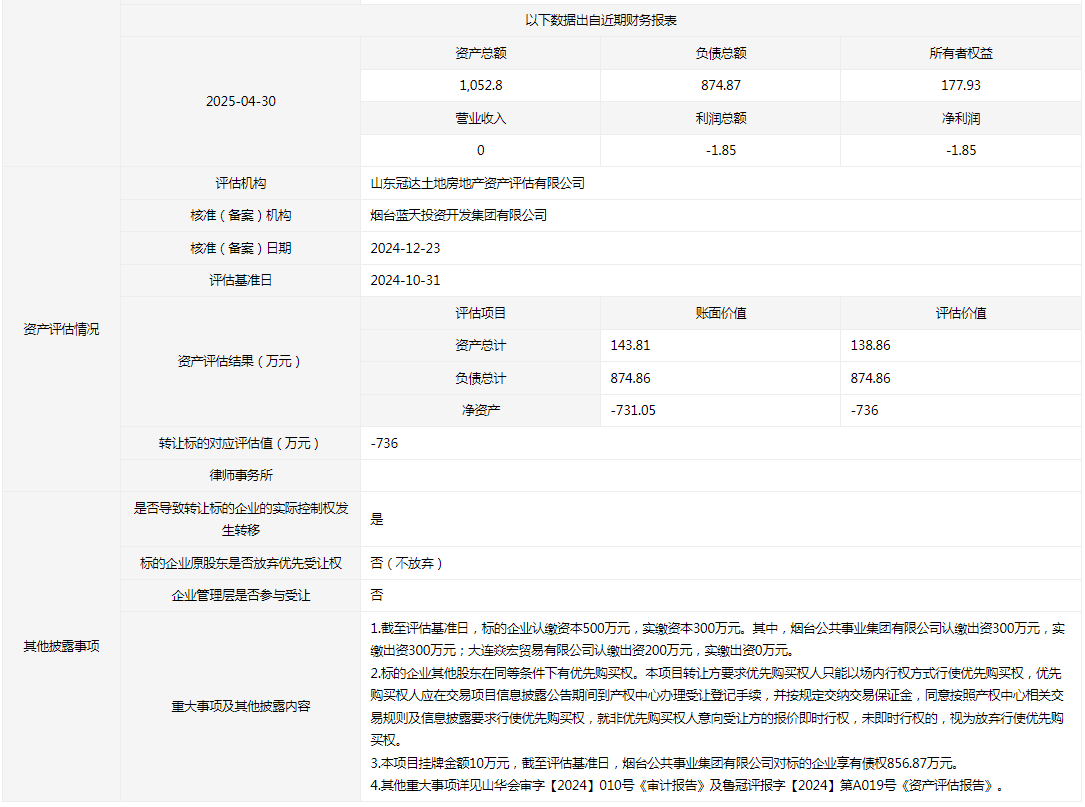Click 烟台蓝天投资开发集团有限公司 approval agency text
This screenshot has height=807, width=1085.
459,216
